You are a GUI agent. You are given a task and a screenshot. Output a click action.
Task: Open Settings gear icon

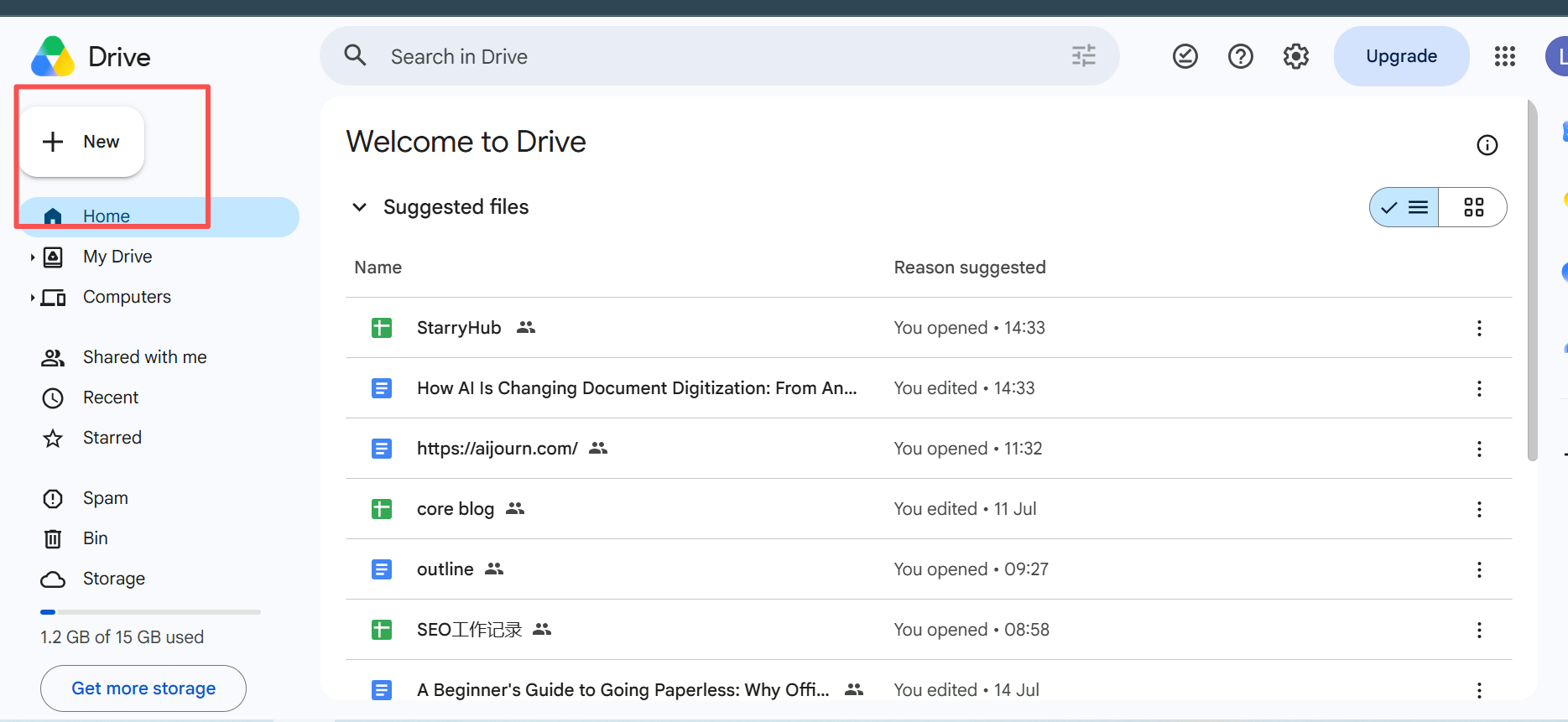click(x=1295, y=56)
